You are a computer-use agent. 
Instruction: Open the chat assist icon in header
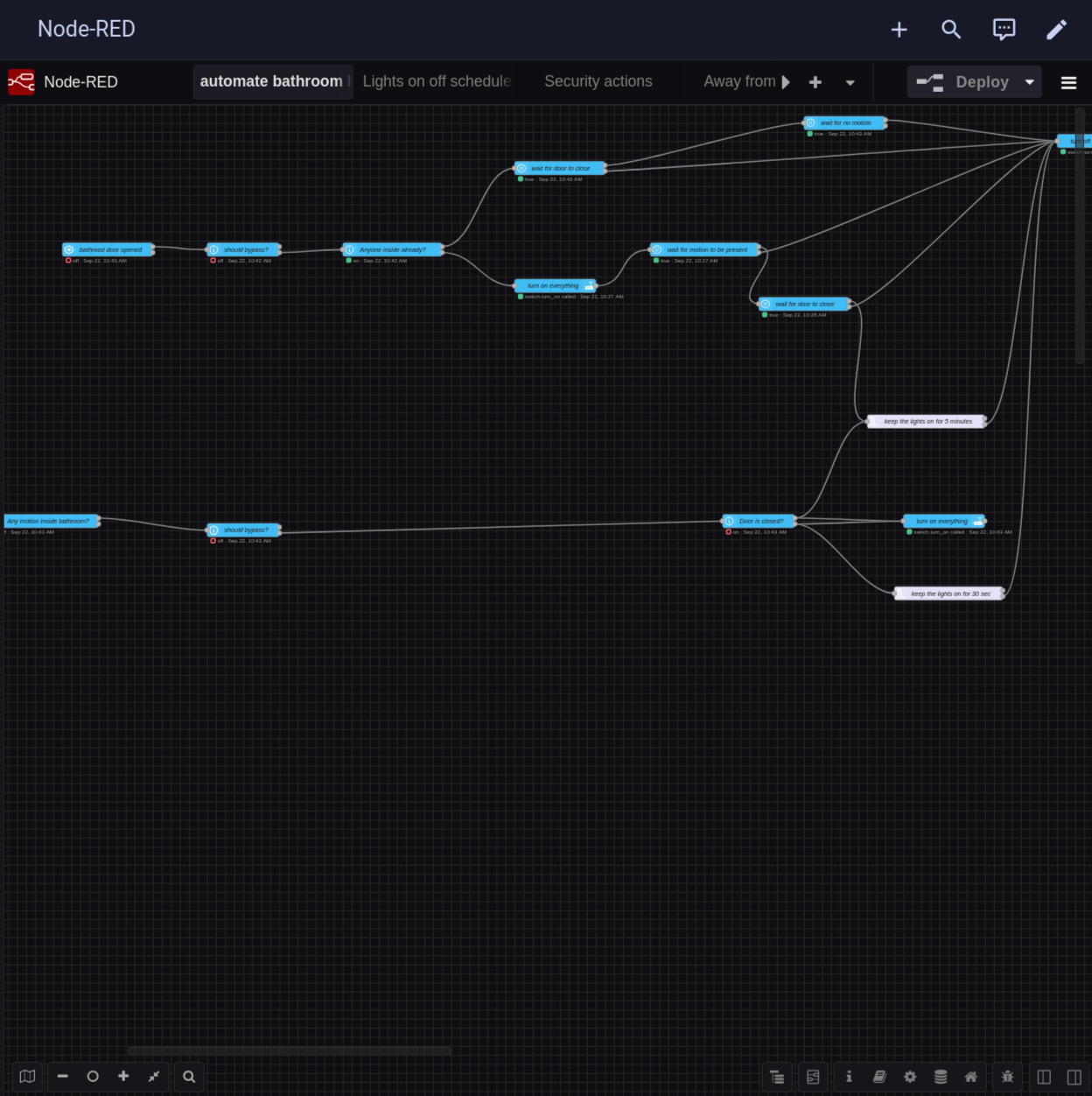[1004, 30]
